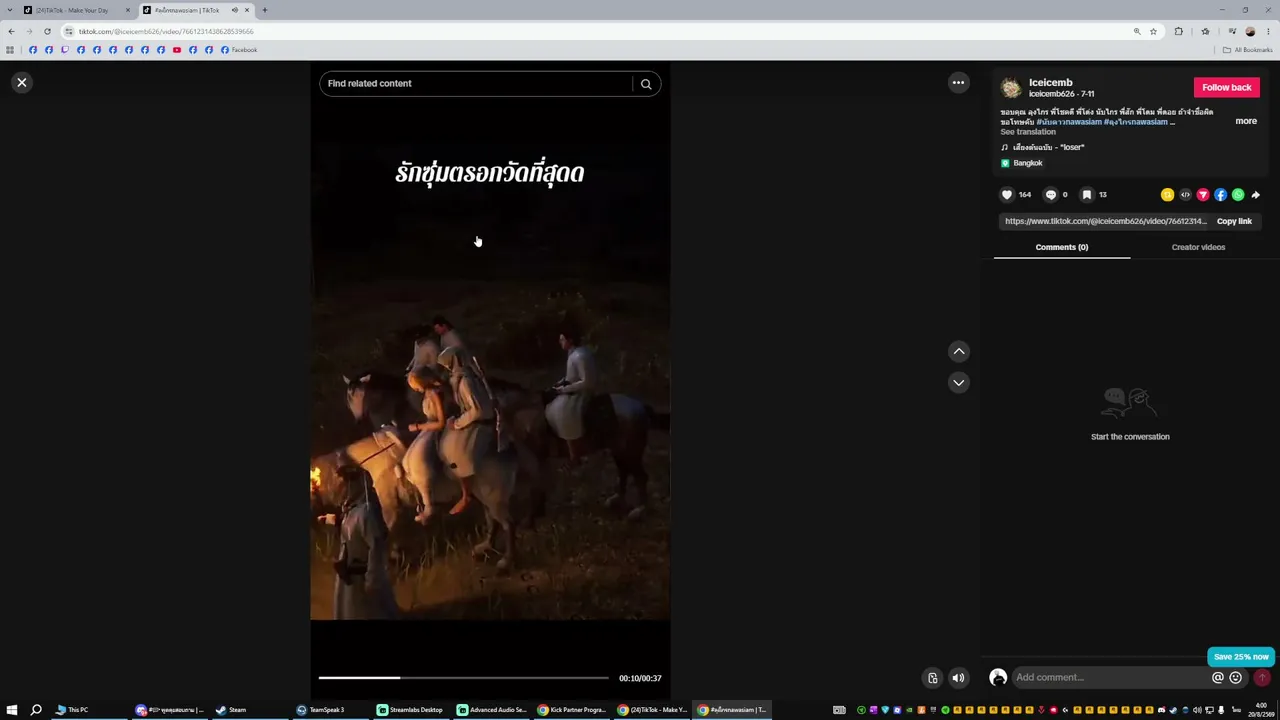The image size is (1280, 720).
Task: Reload the page
Action: pos(47,31)
